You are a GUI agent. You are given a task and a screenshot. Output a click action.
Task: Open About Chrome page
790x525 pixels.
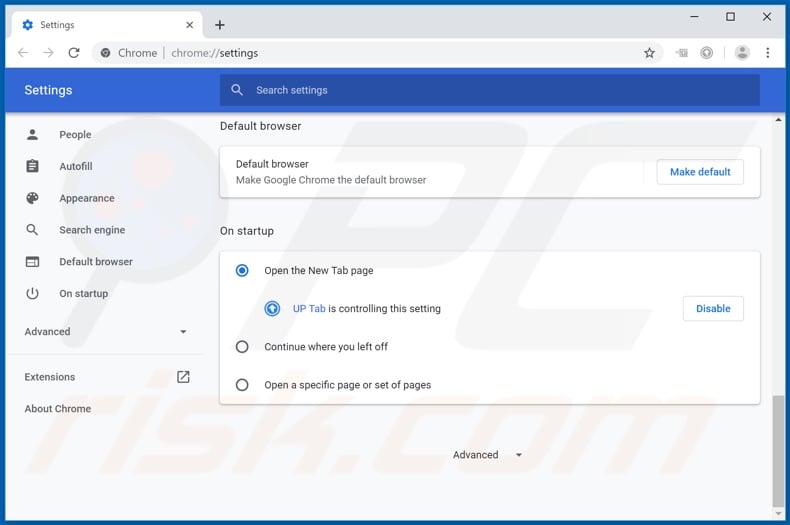point(58,409)
